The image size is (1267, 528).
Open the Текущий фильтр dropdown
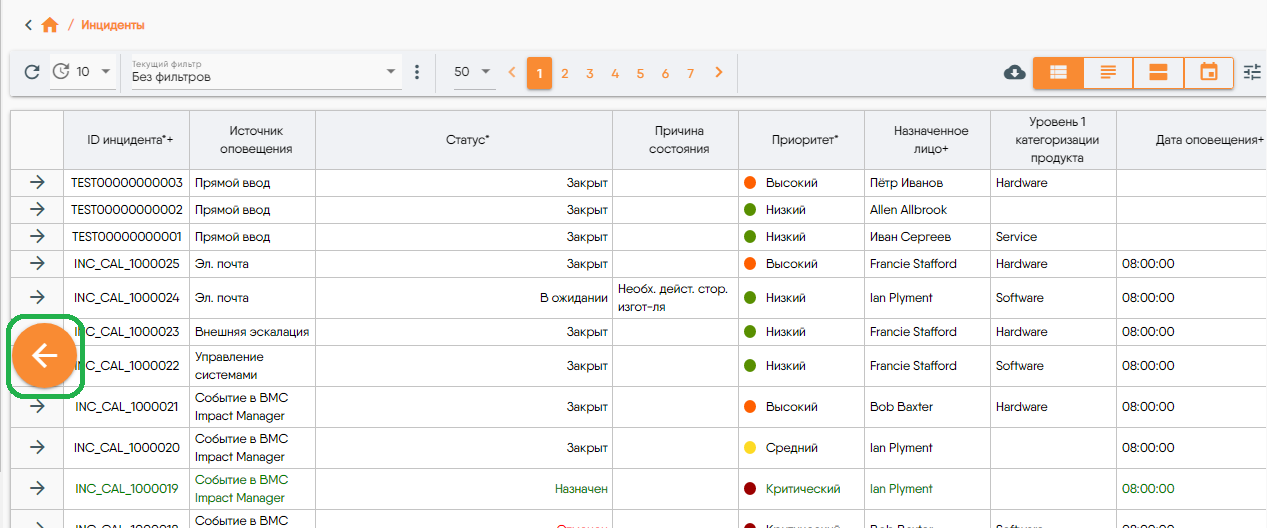click(x=265, y=72)
